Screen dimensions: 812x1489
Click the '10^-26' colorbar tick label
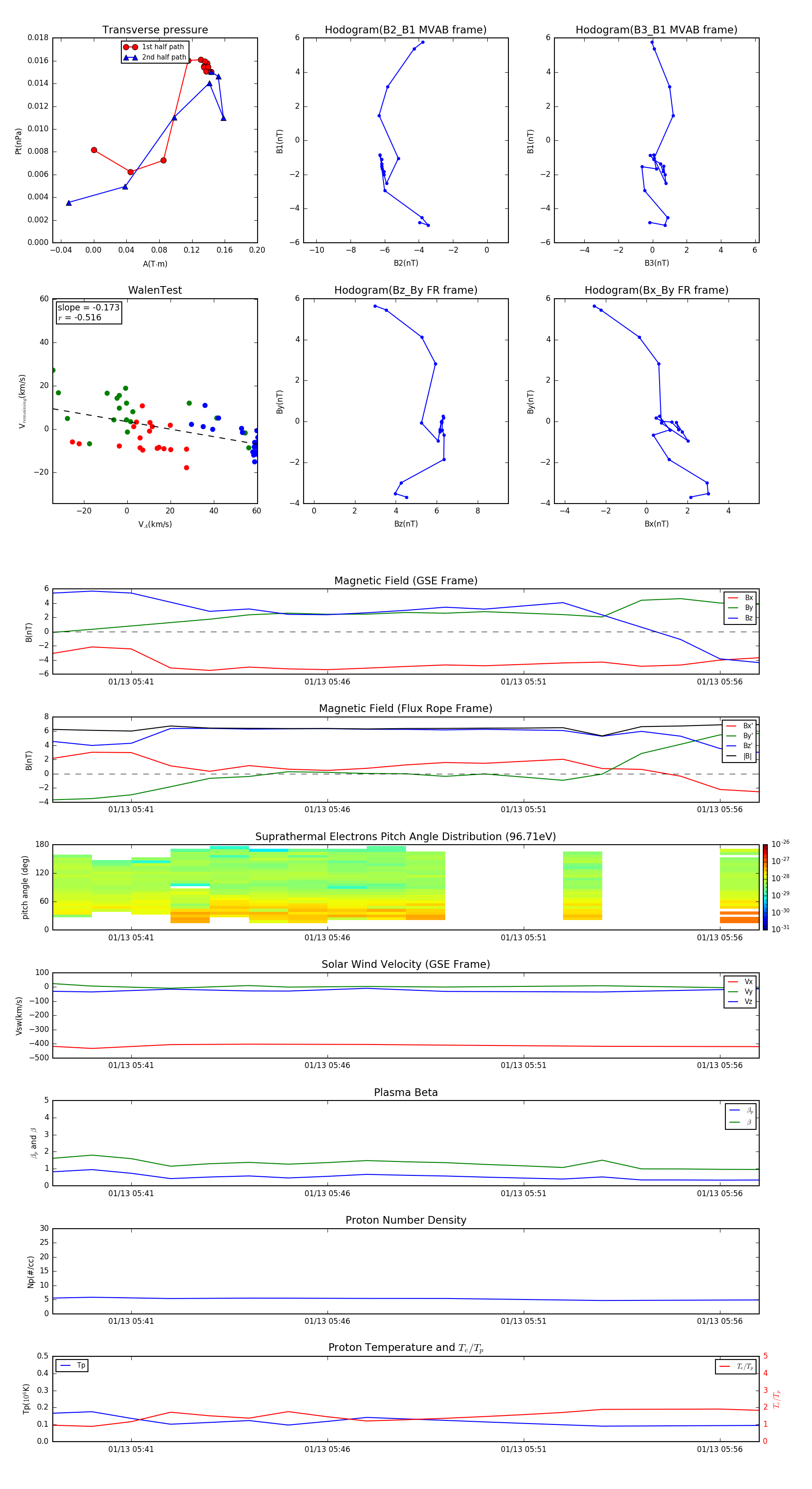point(780,844)
